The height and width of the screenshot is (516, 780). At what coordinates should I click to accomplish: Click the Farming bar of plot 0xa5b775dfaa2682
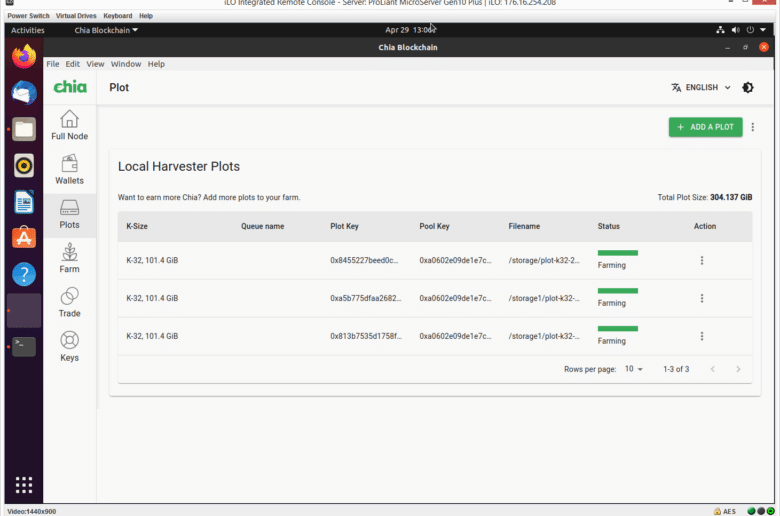pos(618,291)
